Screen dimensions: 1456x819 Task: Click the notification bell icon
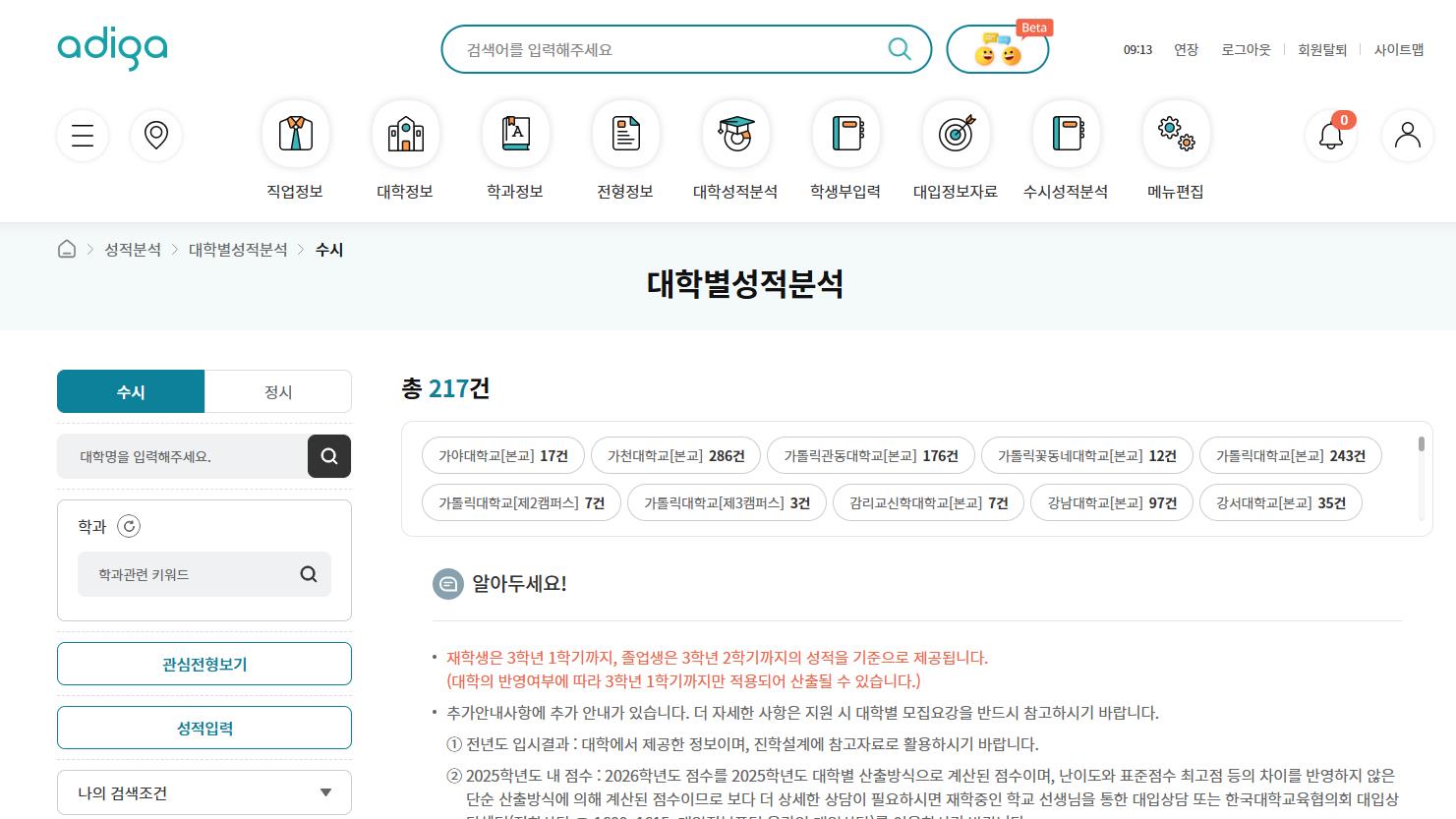tap(1331, 136)
